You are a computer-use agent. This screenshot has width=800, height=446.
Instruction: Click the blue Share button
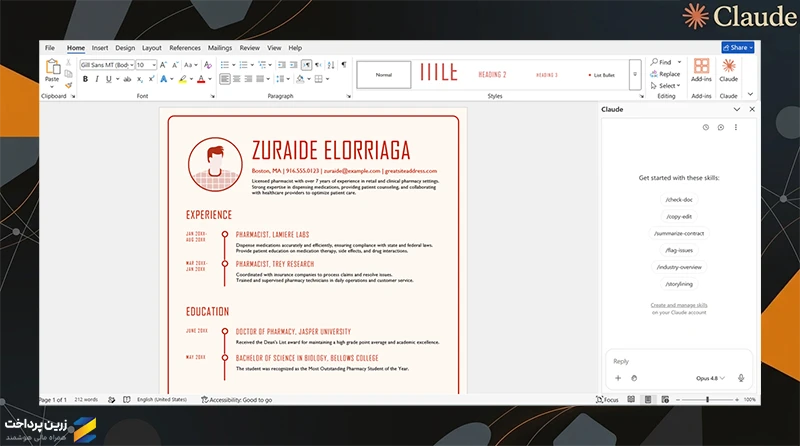pyautogui.click(x=738, y=47)
